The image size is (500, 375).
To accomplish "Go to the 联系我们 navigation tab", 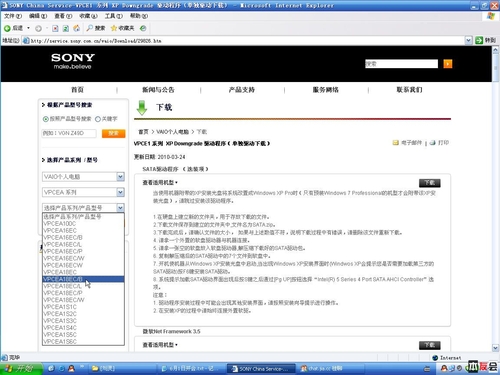I will point(409,90).
